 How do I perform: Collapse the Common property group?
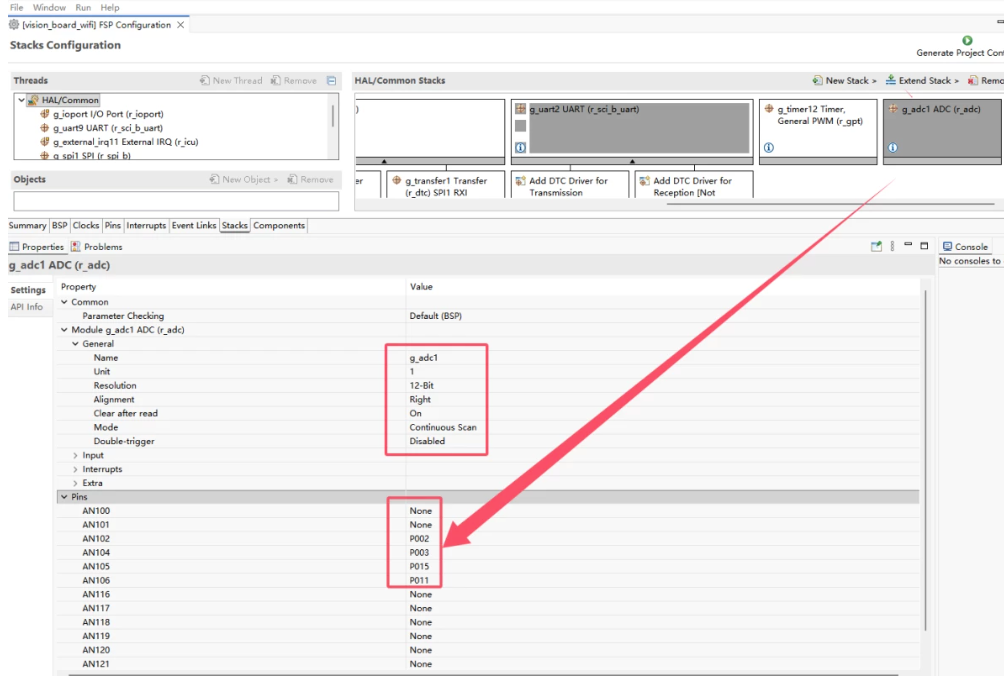pyautogui.click(x=64, y=302)
